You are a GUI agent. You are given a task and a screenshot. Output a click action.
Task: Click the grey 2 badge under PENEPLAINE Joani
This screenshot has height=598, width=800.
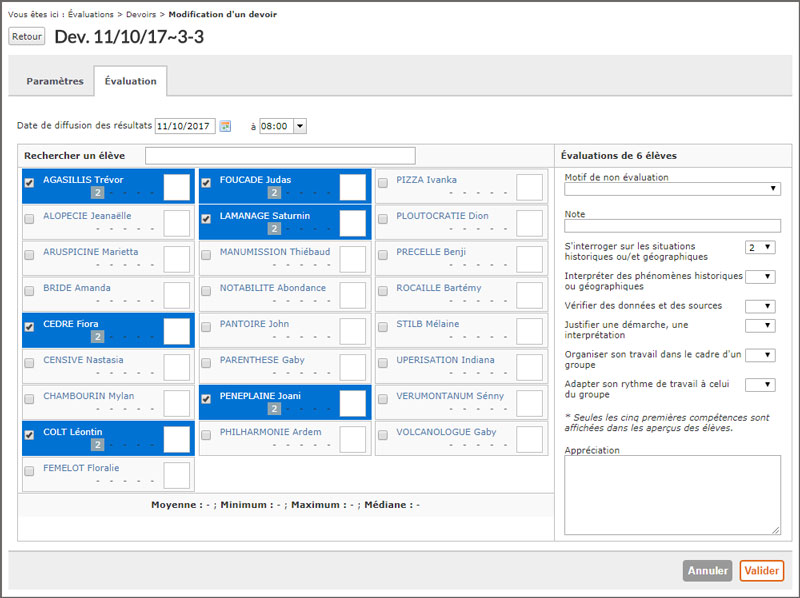[x=273, y=409]
